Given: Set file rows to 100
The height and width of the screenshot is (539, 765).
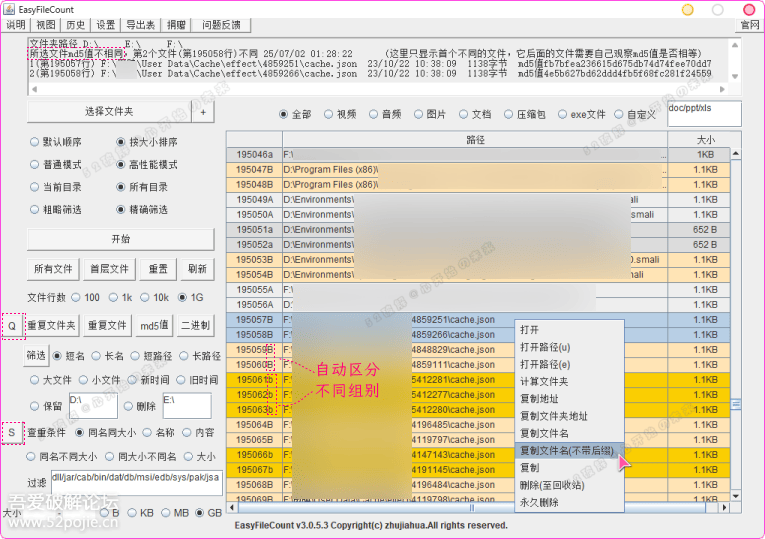Looking at the screenshot, I should coord(85,298).
